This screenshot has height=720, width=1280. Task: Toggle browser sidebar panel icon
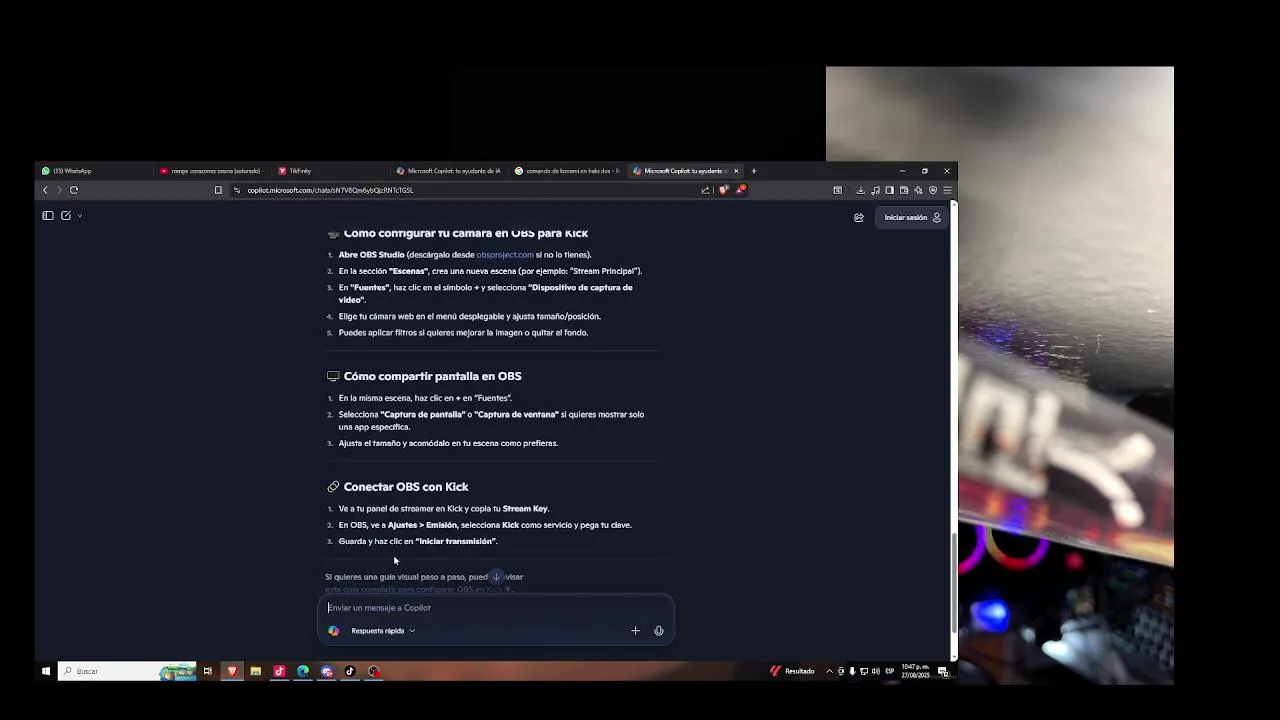point(889,190)
